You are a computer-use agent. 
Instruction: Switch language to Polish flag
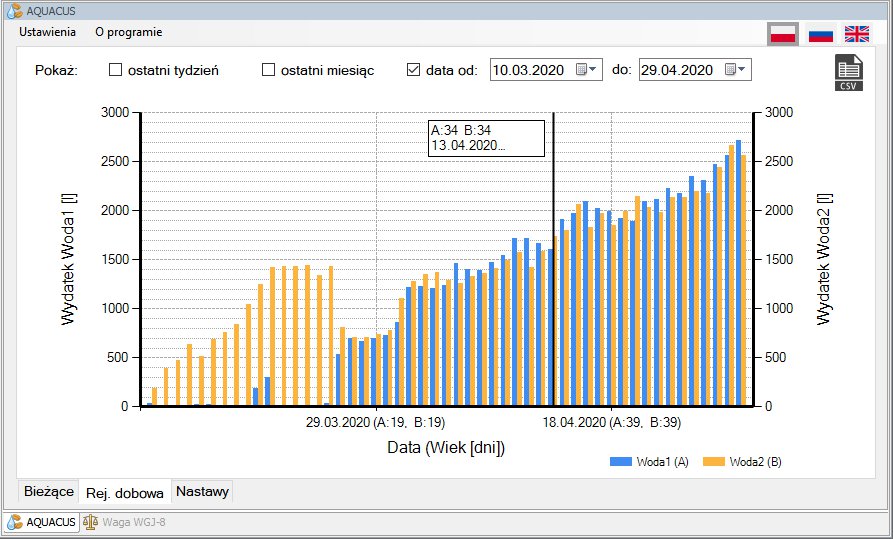pyautogui.click(x=782, y=33)
